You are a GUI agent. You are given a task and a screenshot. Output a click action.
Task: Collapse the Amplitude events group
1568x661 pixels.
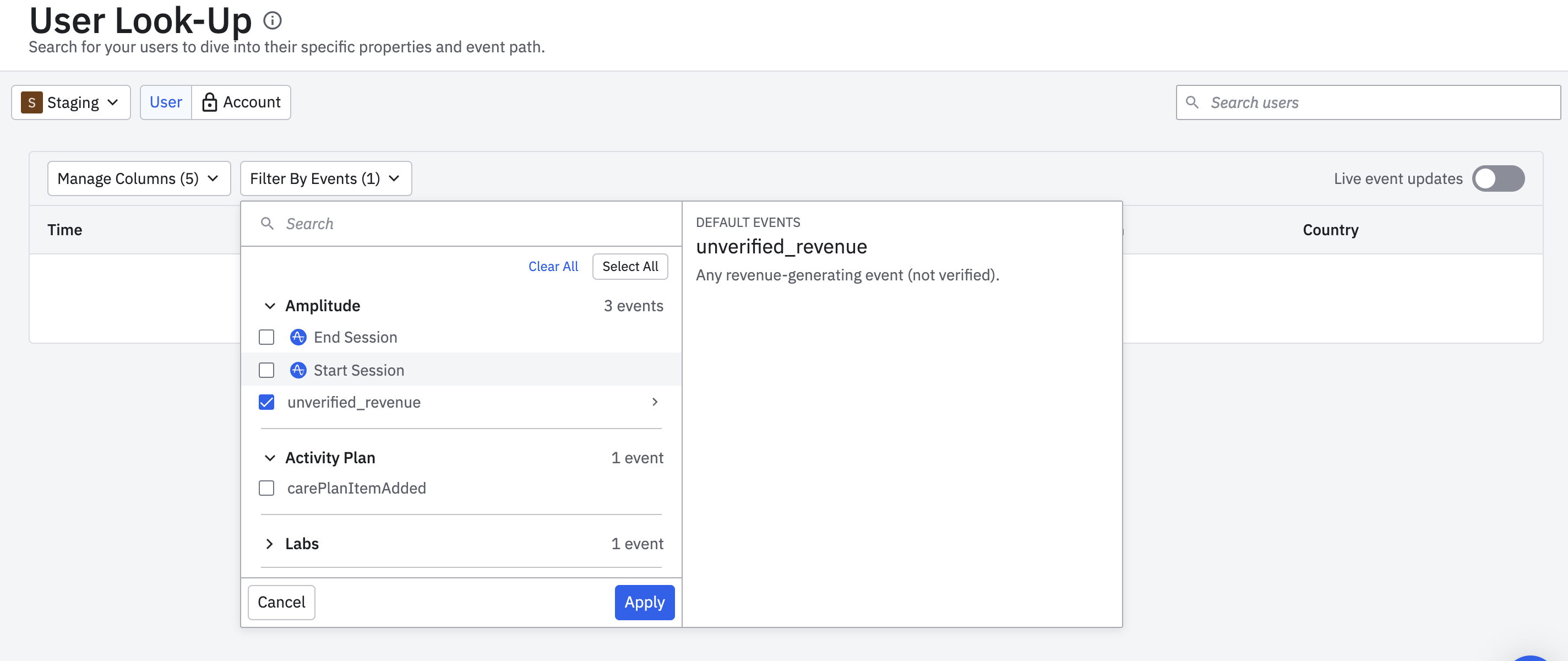(270, 306)
